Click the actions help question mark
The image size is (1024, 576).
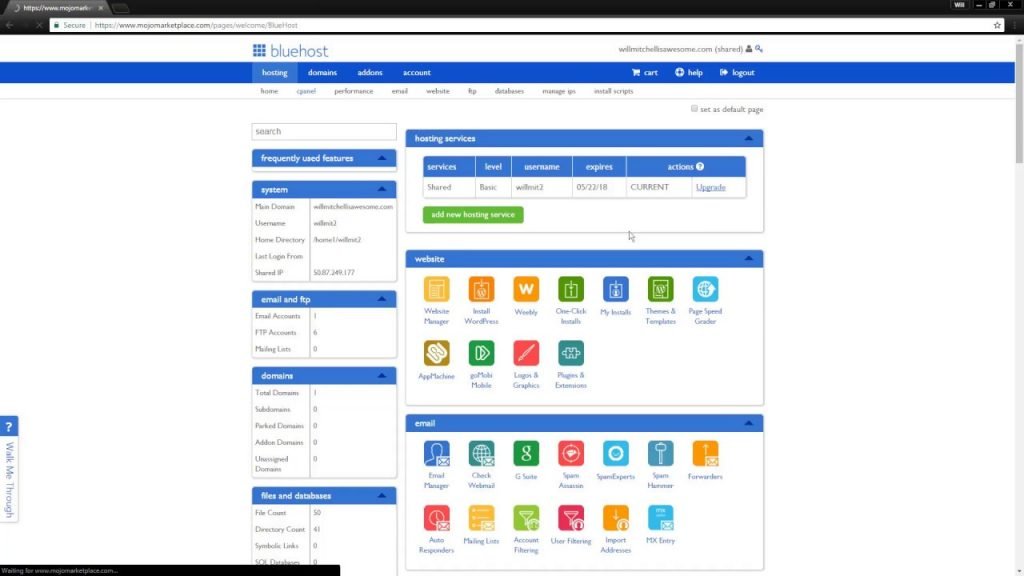(x=700, y=167)
